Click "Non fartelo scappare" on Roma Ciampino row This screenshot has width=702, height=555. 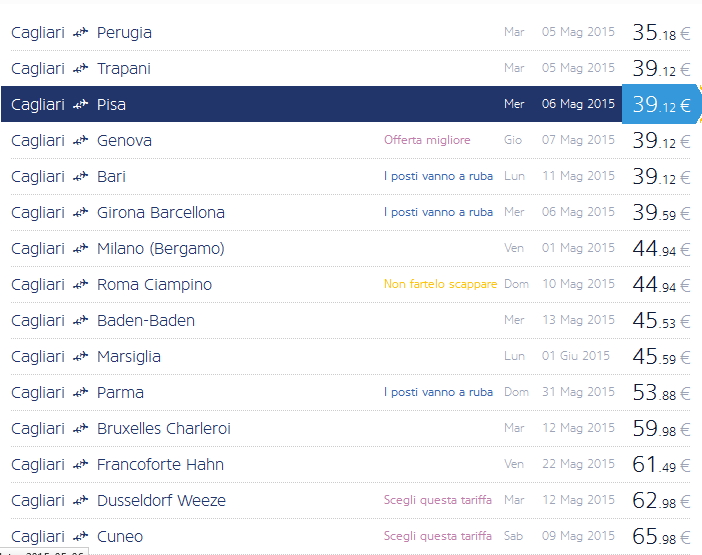pyautogui.click(x=440, y=284)
